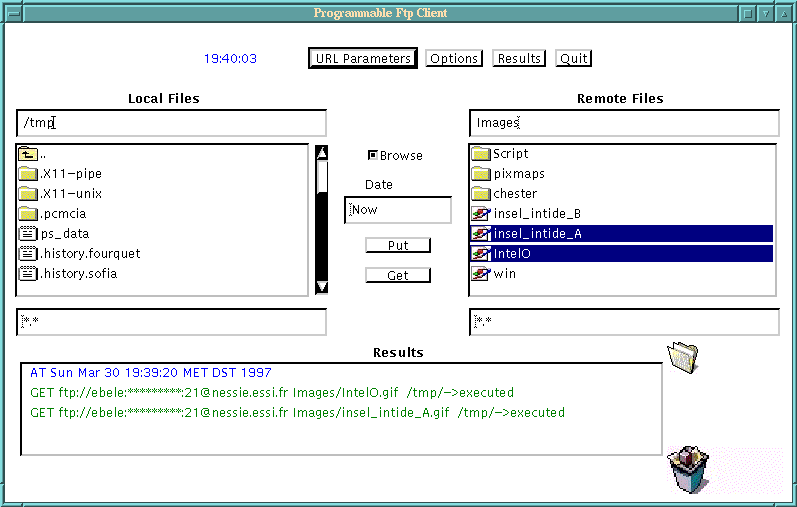Click the insel_intide_B image file icon
Screen dimensions: 797x507
coord(480,214)
